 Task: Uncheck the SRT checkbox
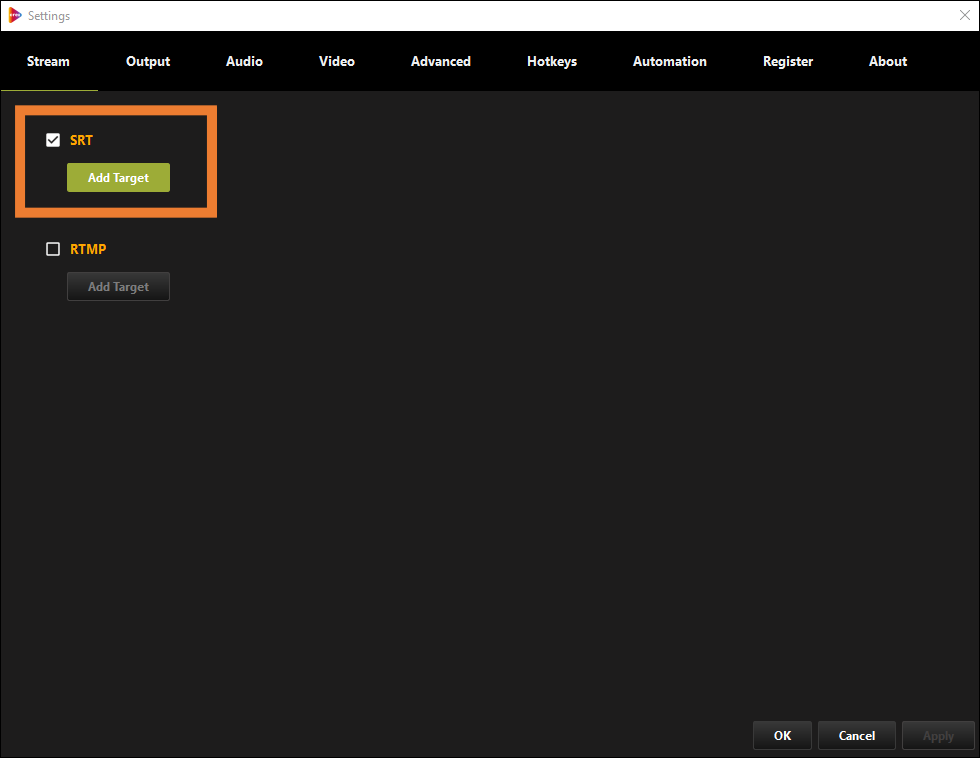click(53, 140)
